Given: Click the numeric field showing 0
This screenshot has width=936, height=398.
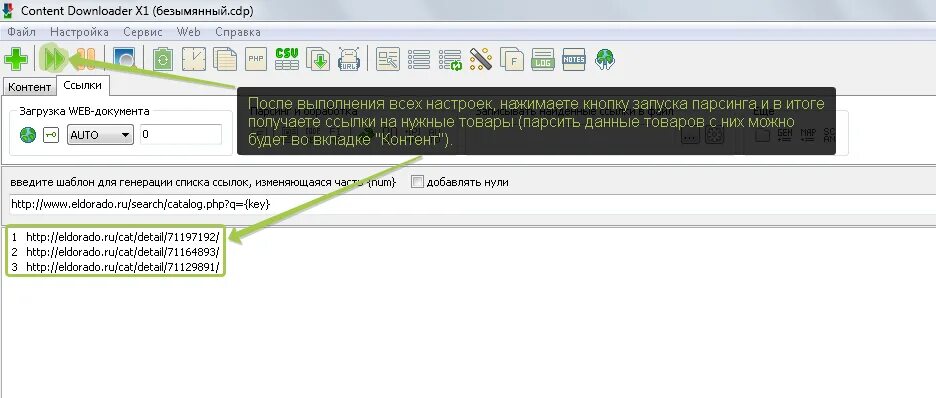Looking at the screenshot, I should [x=181, y=135].
